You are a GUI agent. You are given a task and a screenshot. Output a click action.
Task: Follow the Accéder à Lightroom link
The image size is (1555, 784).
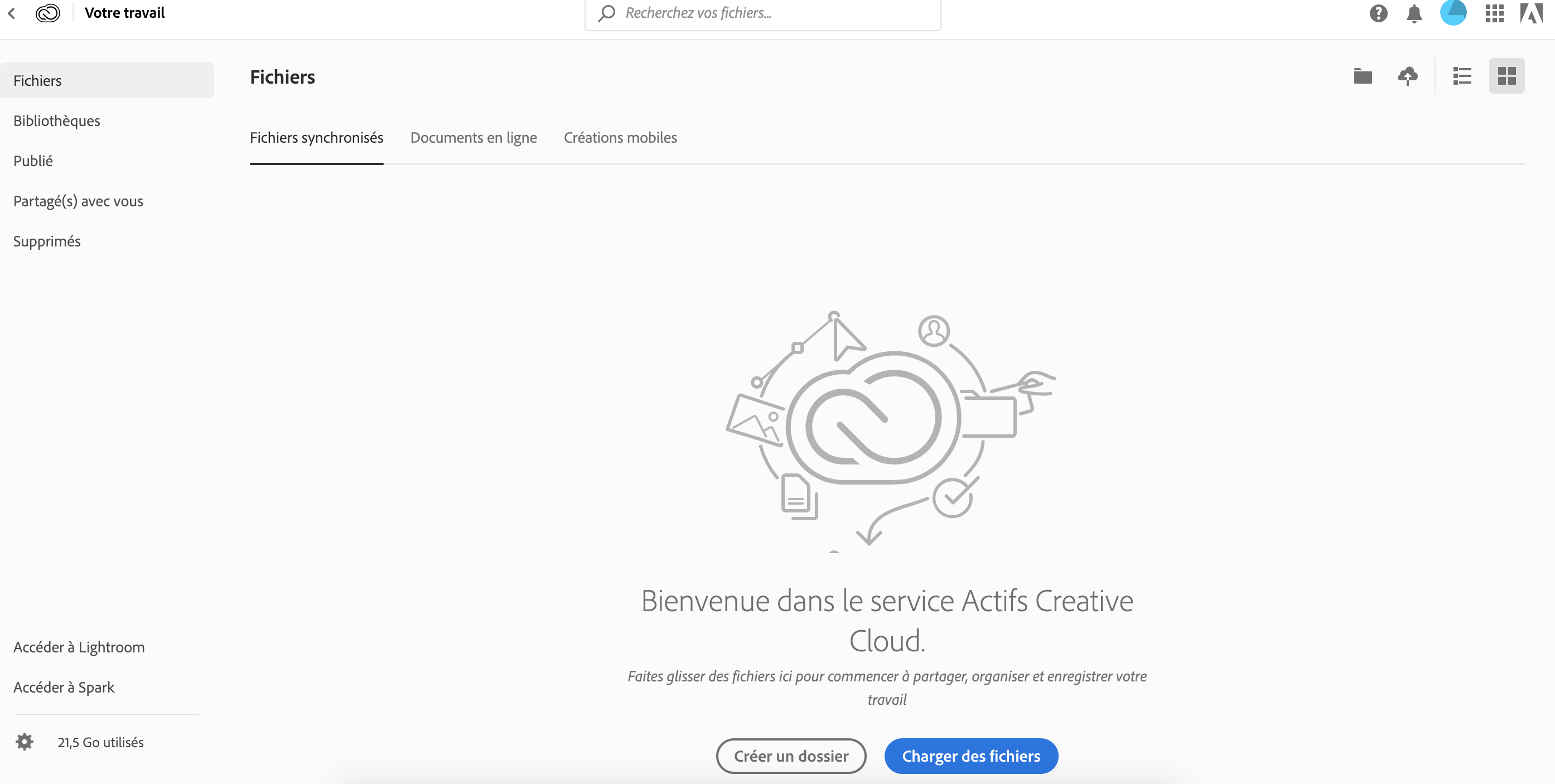click(79, 647)
